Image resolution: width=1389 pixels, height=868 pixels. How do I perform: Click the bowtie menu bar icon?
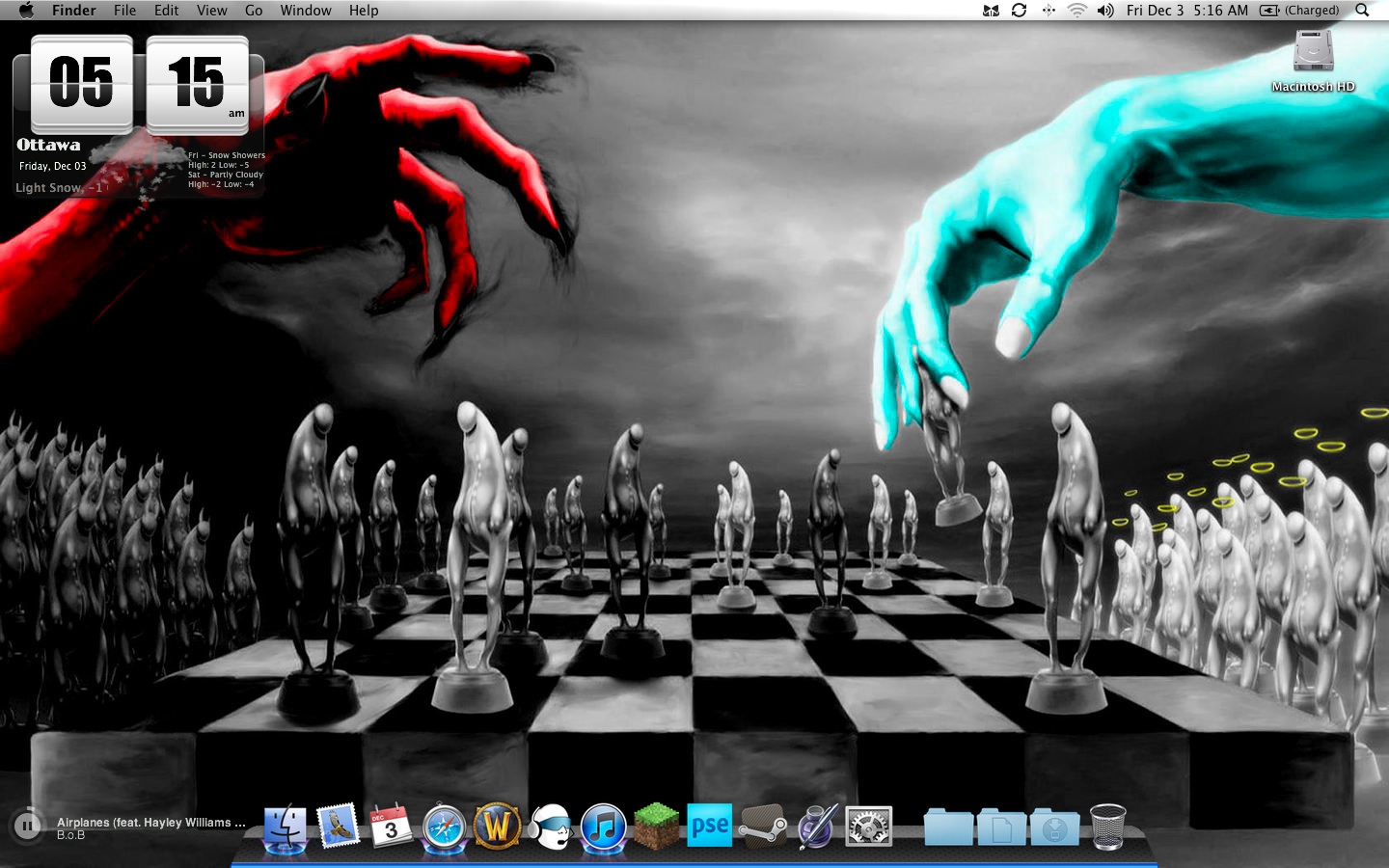991,10
